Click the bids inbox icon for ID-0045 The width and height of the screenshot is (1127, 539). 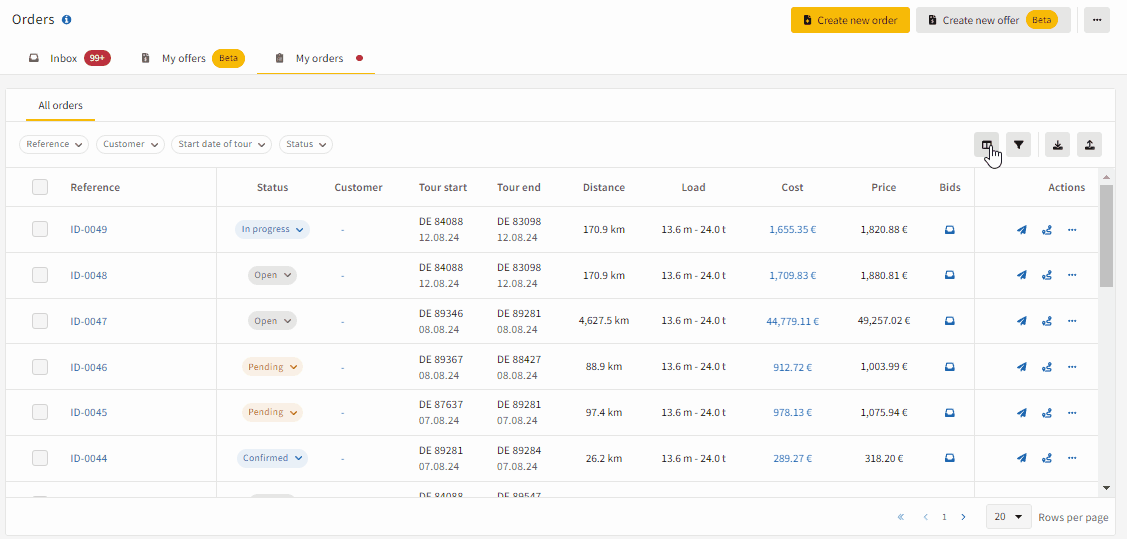[949, 413]
